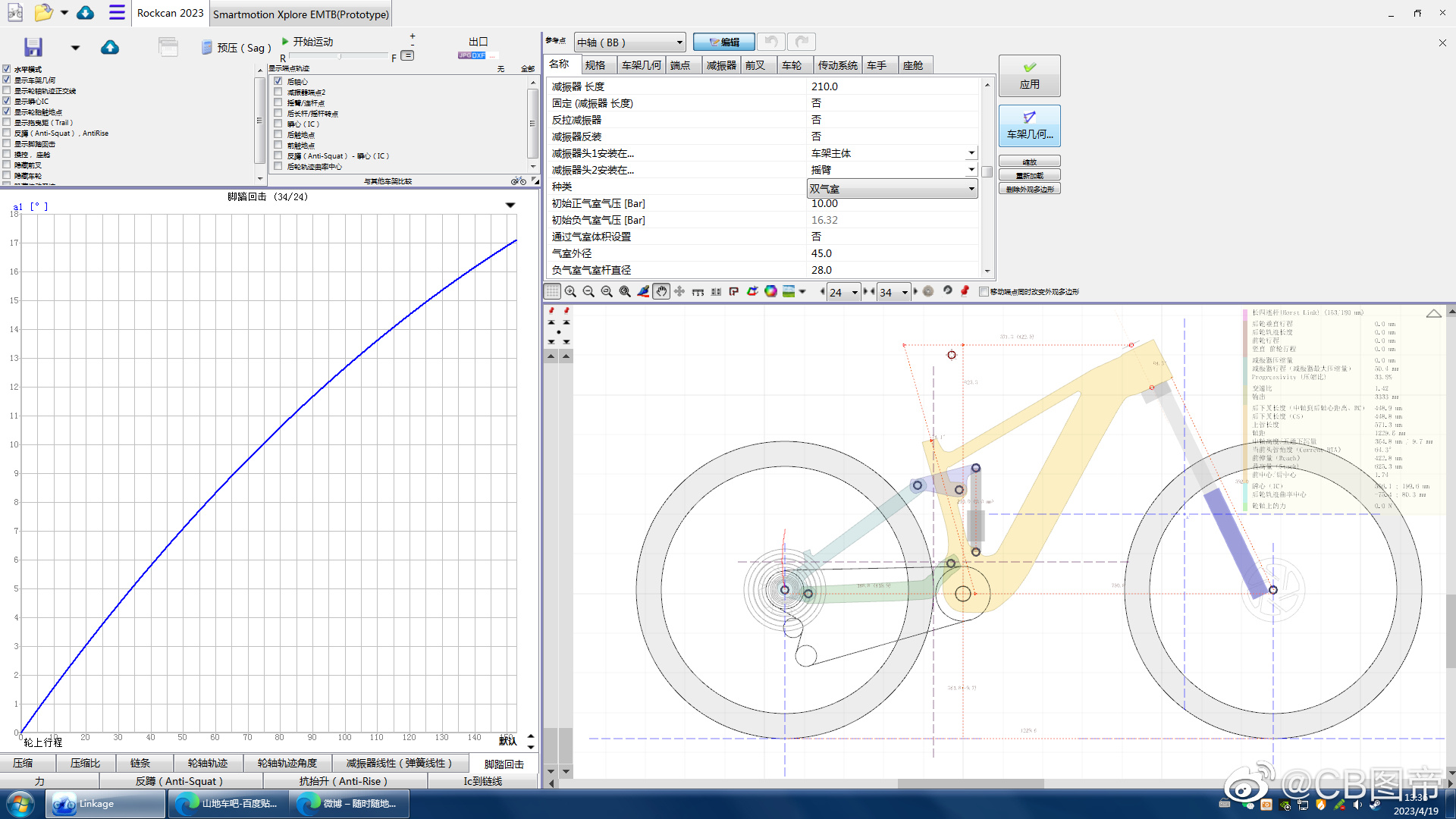Viewport: 1456px width, 819px height.
Task: Click the cloud upload icon beside the save dropdown
Action: (x=110, y=47)
